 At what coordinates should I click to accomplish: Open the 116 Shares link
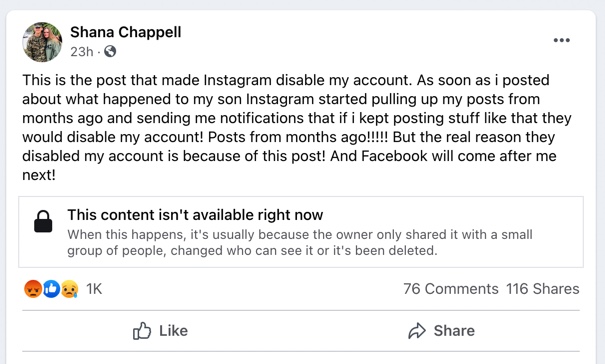542,289
